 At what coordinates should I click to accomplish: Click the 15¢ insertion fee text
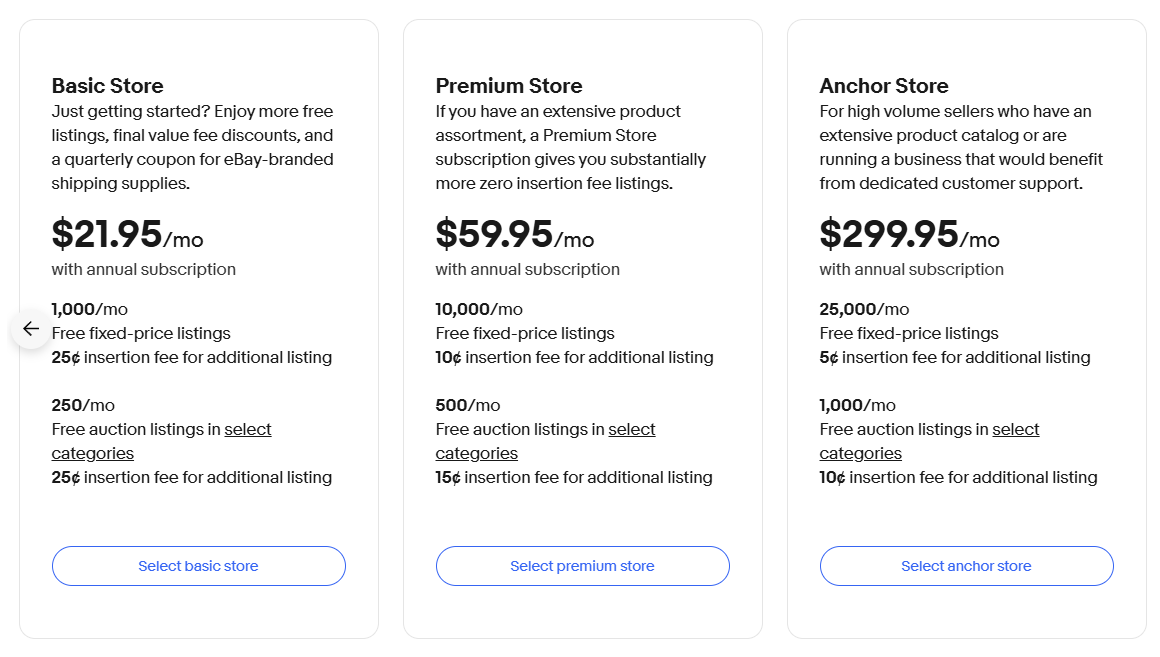pyautogui.click(x=573, y=477)
